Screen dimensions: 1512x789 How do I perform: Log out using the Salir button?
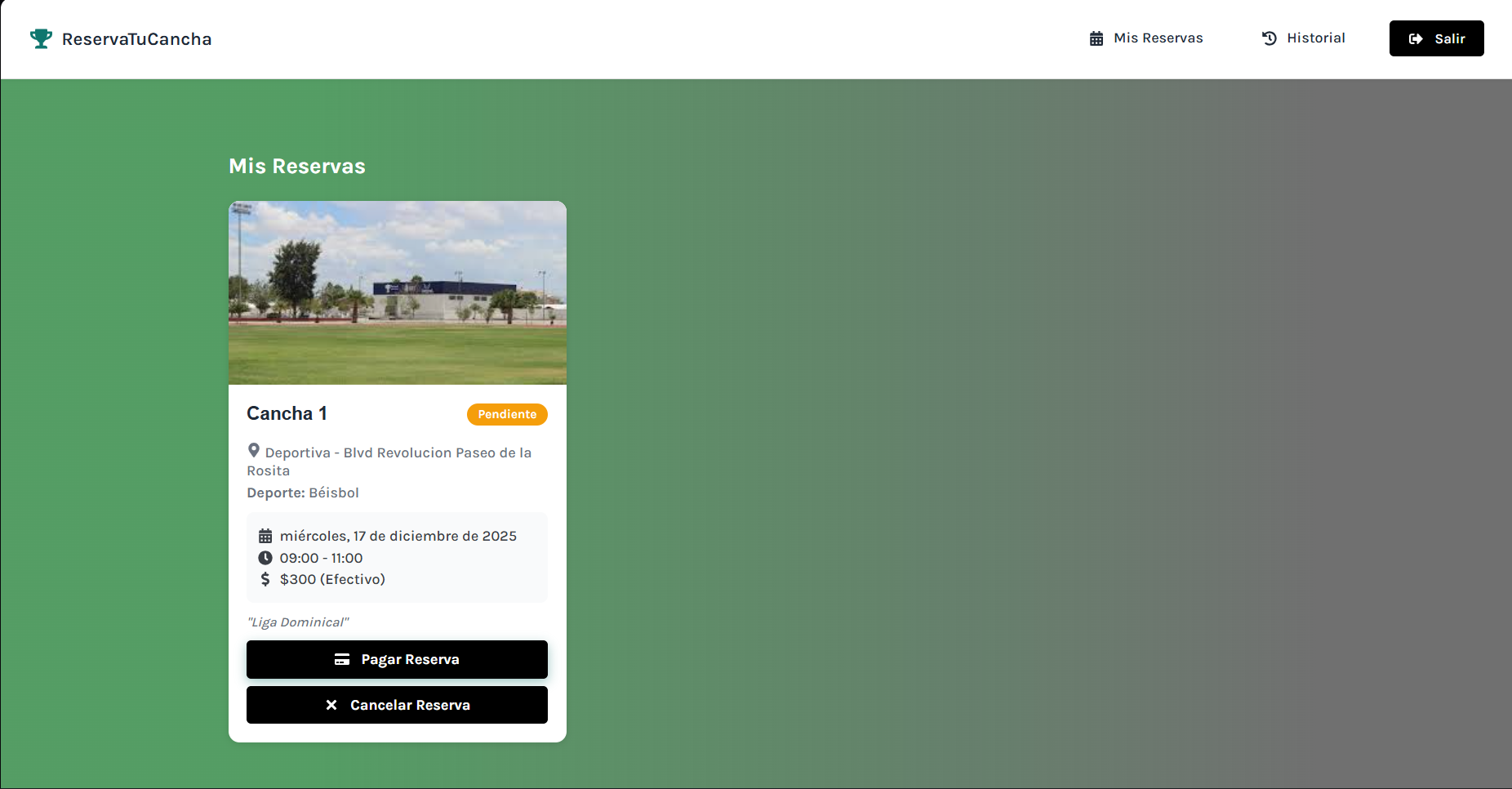[x=1437, y=38]
